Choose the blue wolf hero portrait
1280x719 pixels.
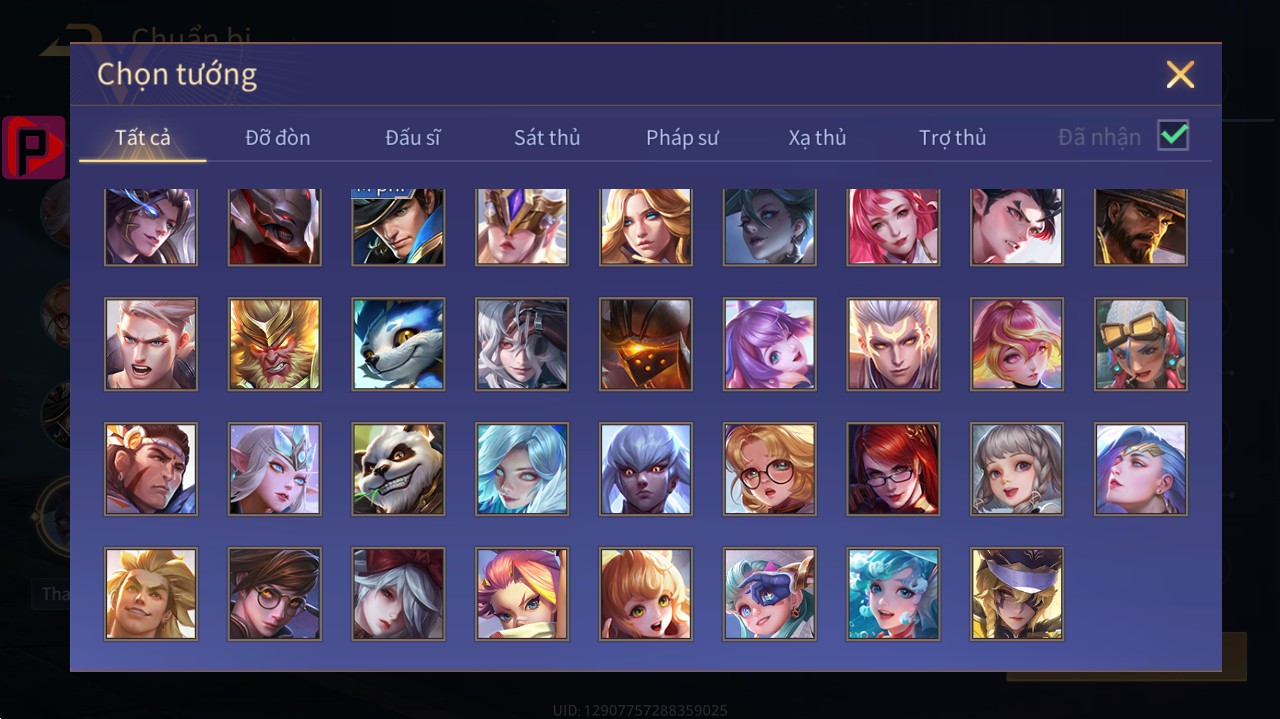point(398,343)
